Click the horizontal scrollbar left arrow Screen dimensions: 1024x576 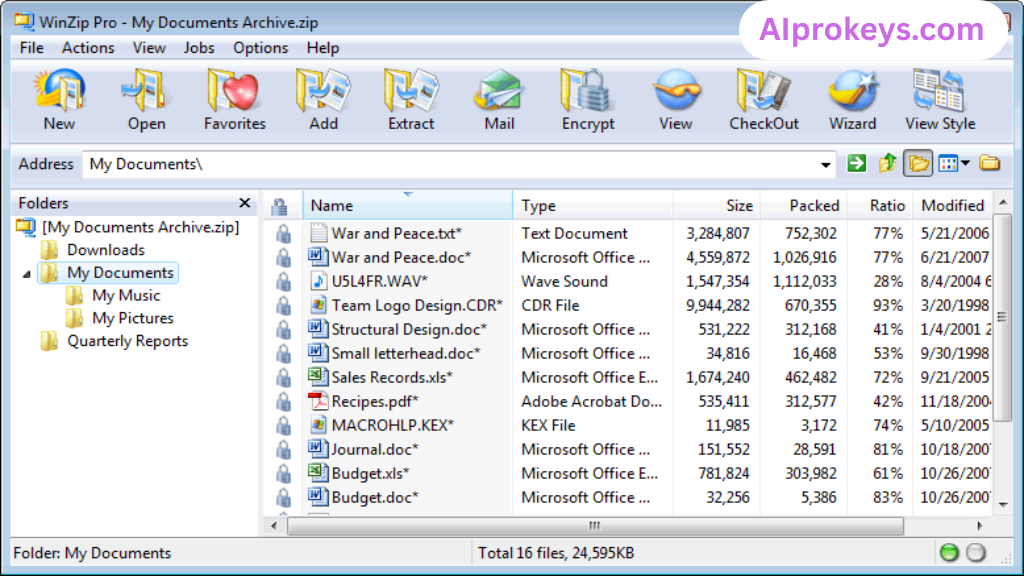pyautogui.click(x=274, y=526)
